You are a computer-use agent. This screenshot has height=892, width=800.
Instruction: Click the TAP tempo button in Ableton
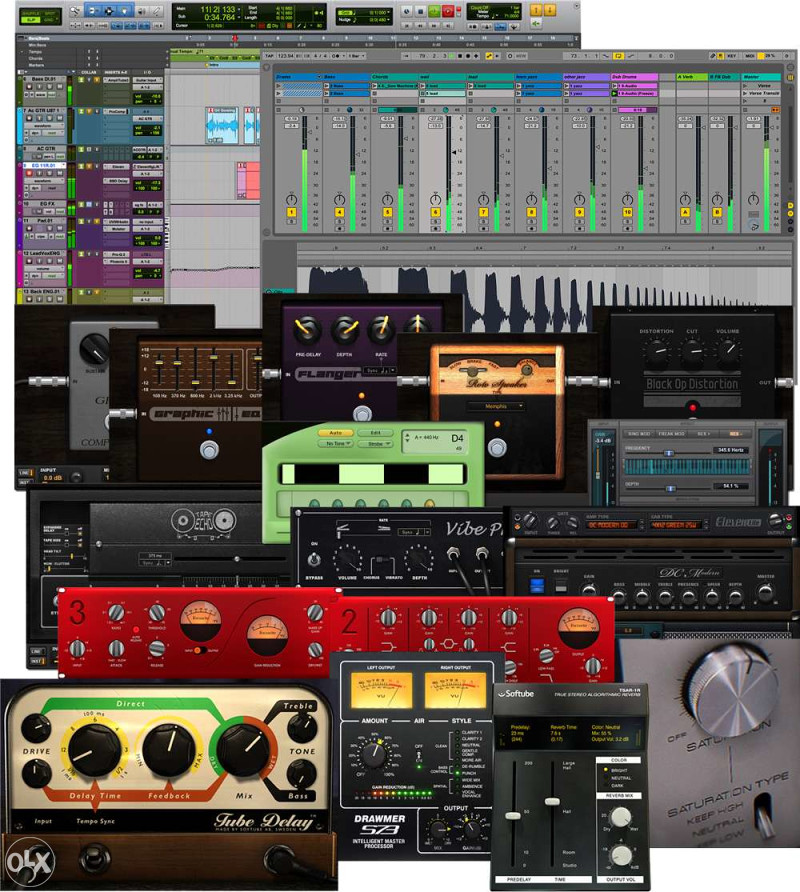(269, 56)
